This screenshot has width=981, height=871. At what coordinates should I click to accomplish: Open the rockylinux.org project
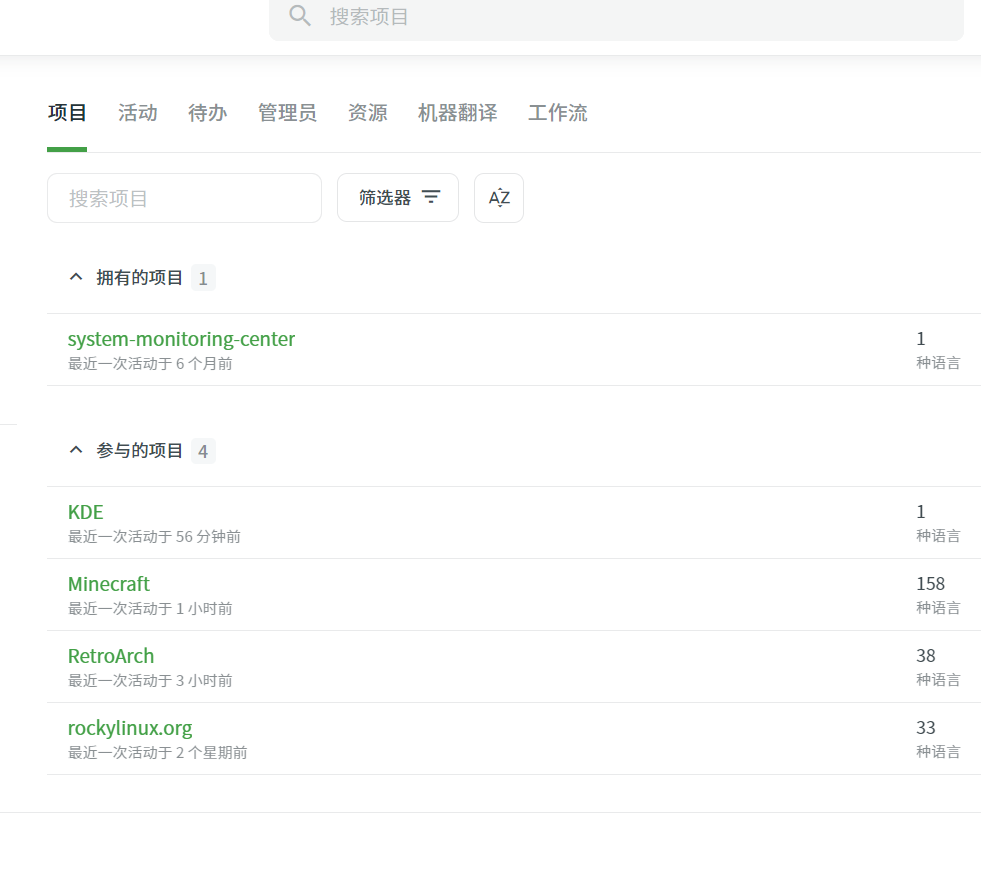pyautogui.click(x=130, y=728)
